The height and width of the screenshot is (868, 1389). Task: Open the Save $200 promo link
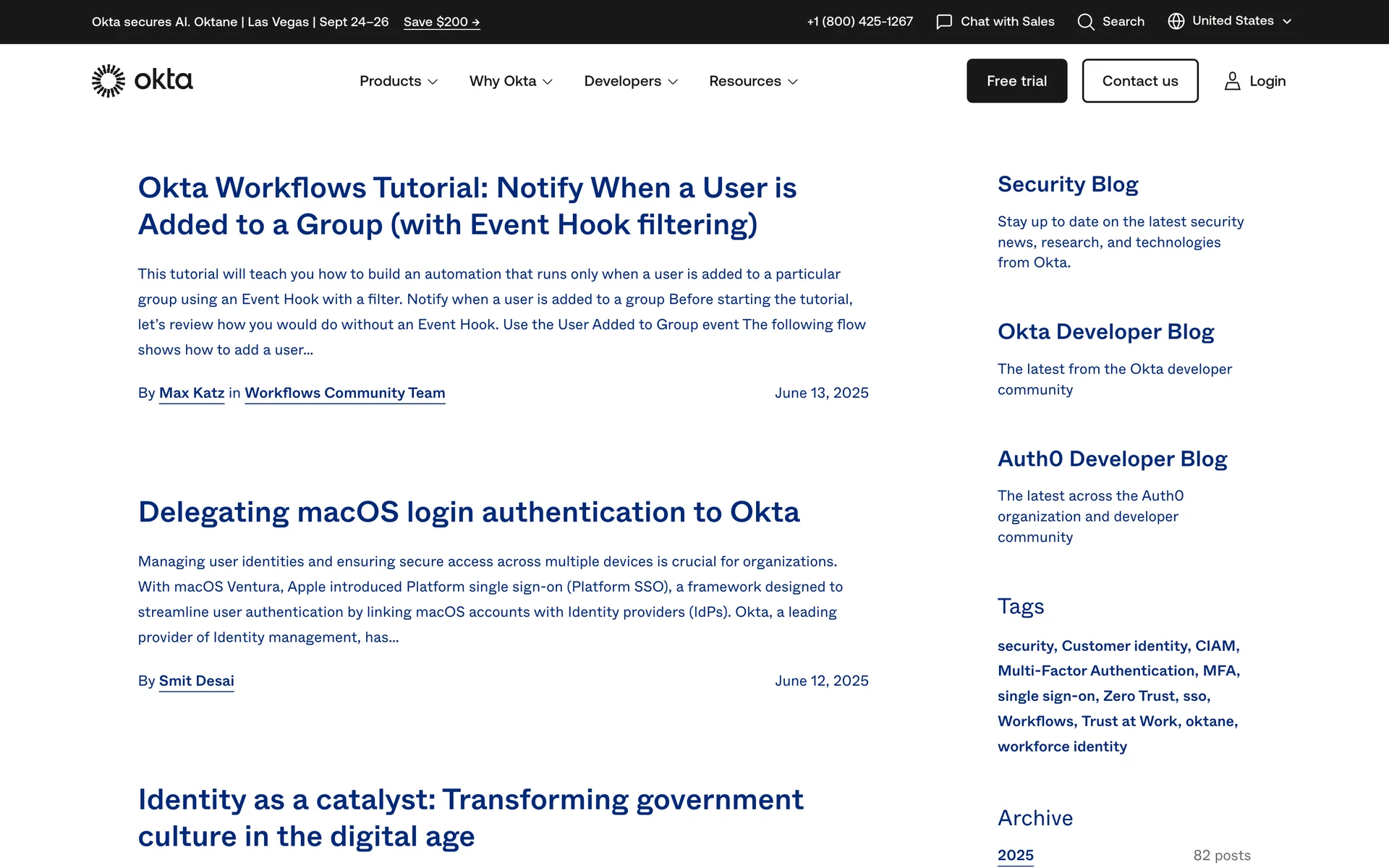click(x=441, y=22)
